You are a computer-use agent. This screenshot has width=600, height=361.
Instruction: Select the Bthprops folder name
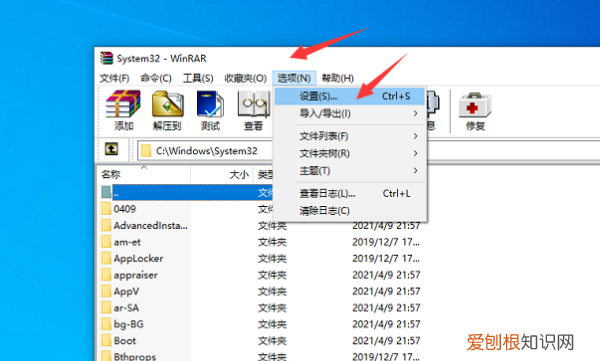[135, 357]
